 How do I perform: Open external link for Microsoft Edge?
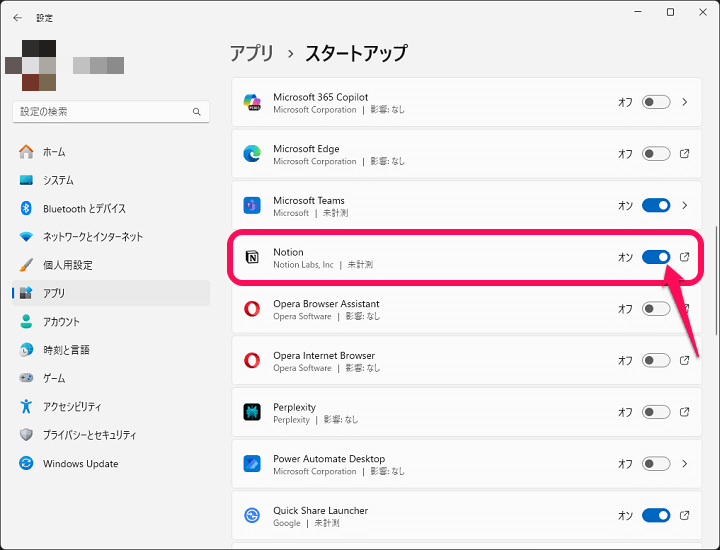point(684,153)
